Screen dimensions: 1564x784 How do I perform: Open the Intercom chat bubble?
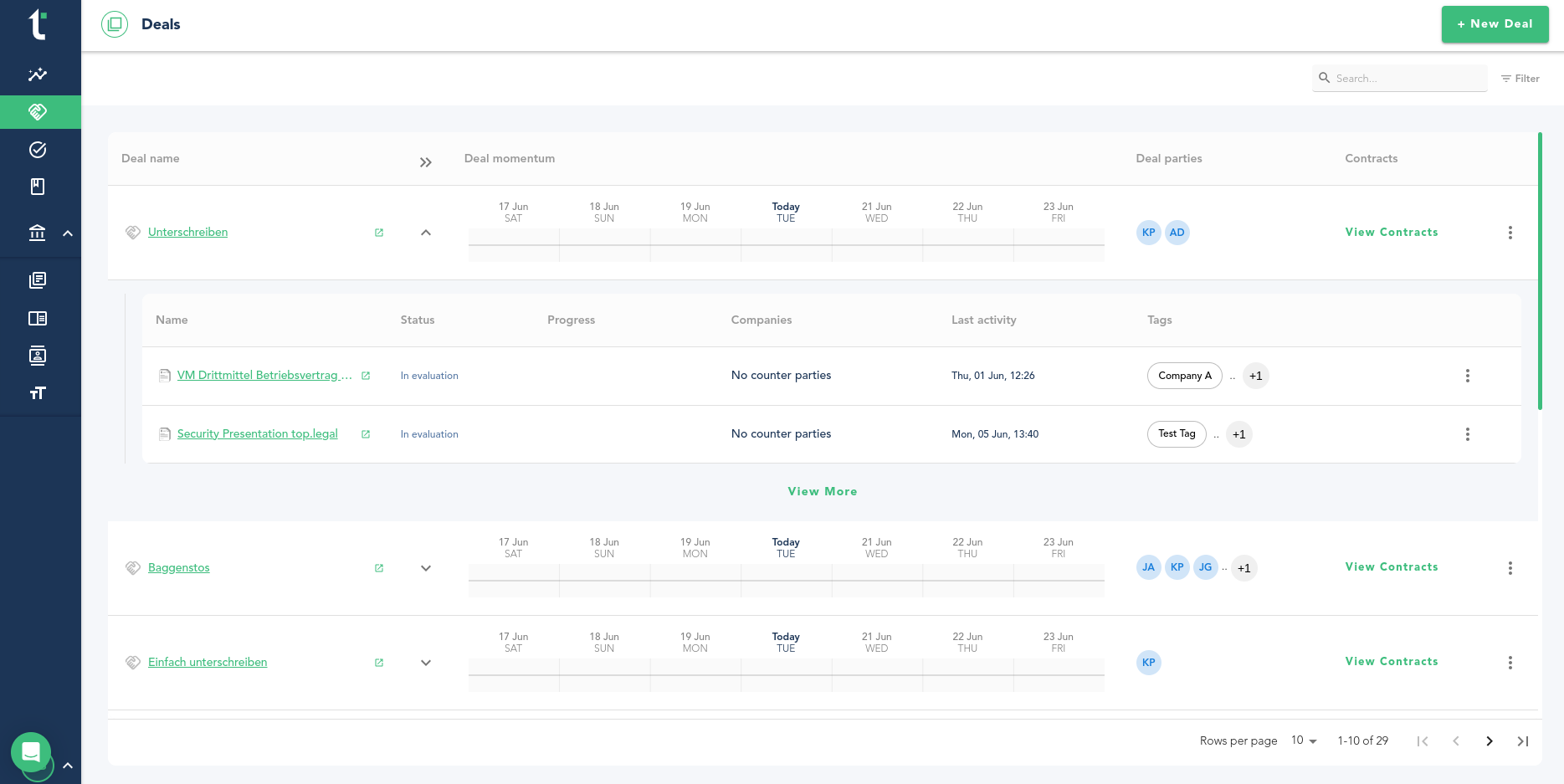tap(32, 752)
